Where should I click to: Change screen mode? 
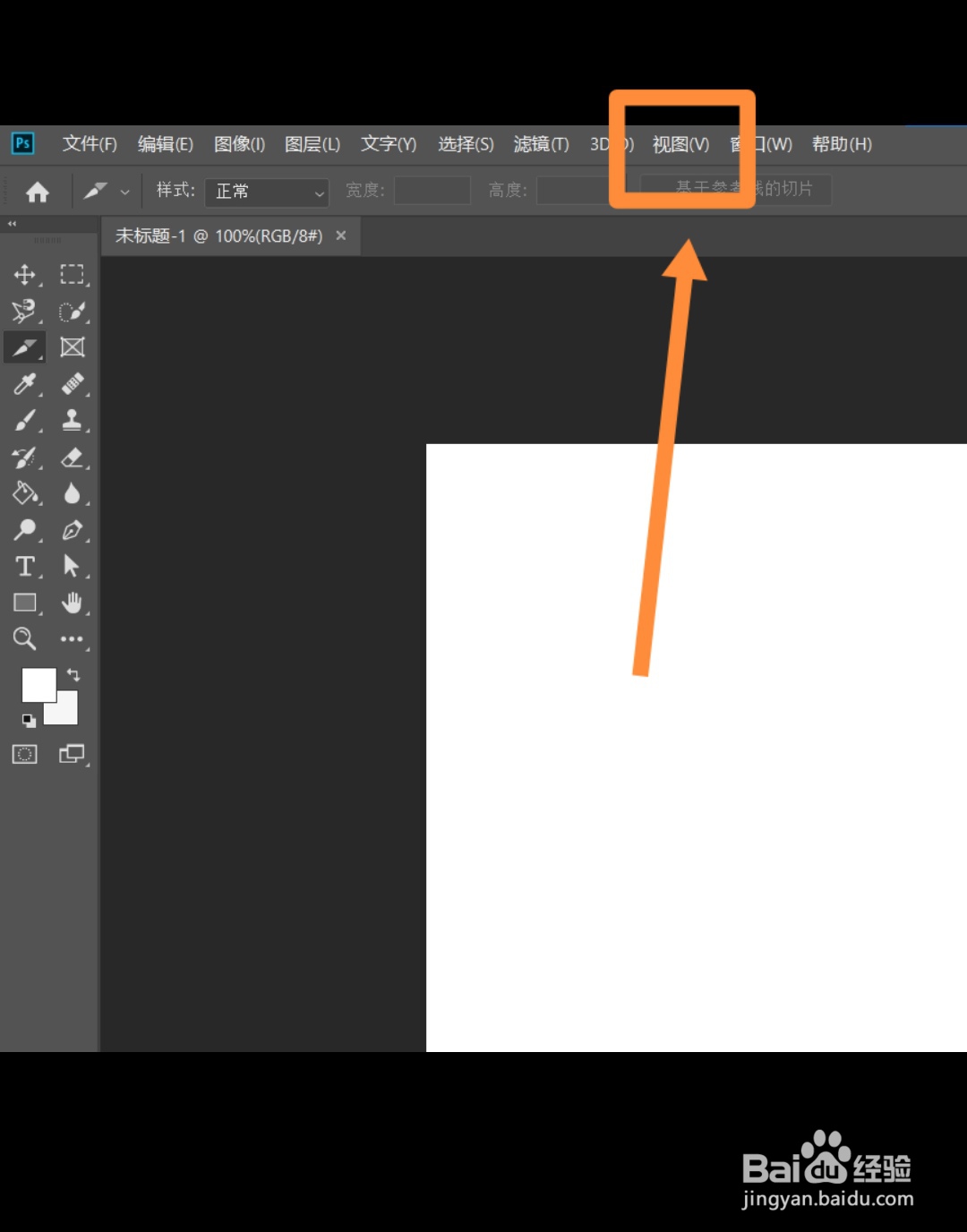click(x=73, y=754)
